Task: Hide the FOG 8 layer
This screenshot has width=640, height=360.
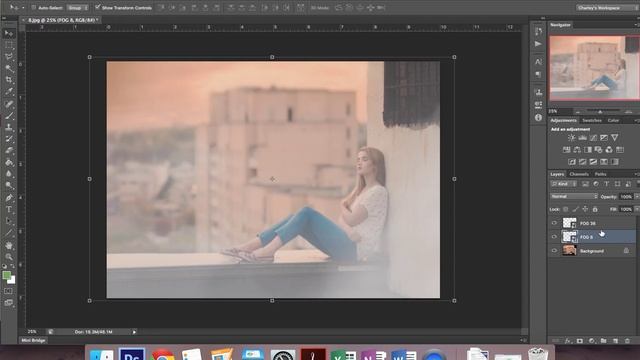Action: [554, 237]
